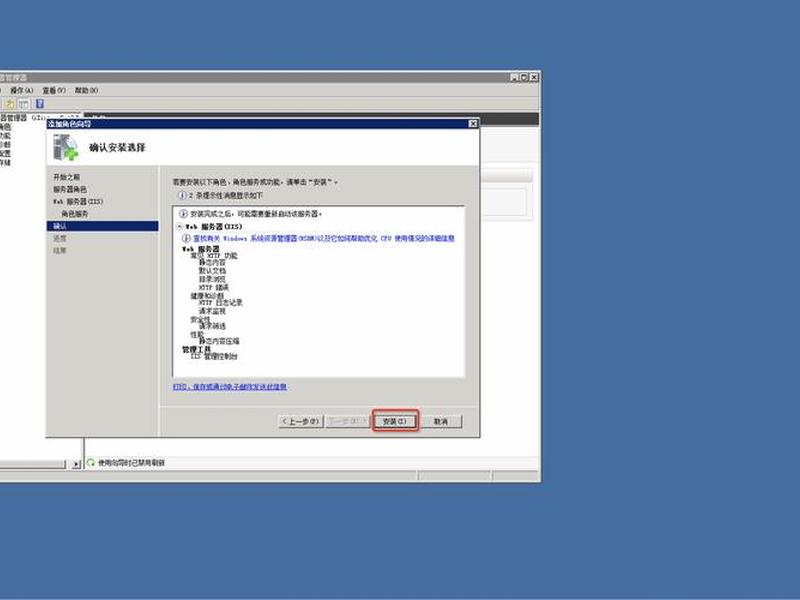The image size is (800, 600).
Task: Click info icon beside the WSRM link
Action: 186,238
